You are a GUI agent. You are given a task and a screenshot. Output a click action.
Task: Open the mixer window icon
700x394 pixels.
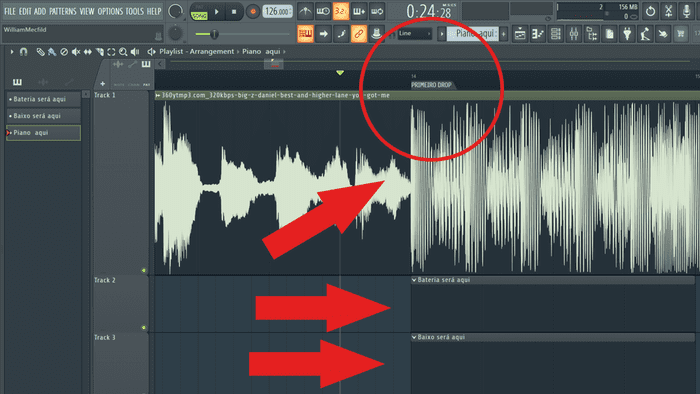(574, 34)
